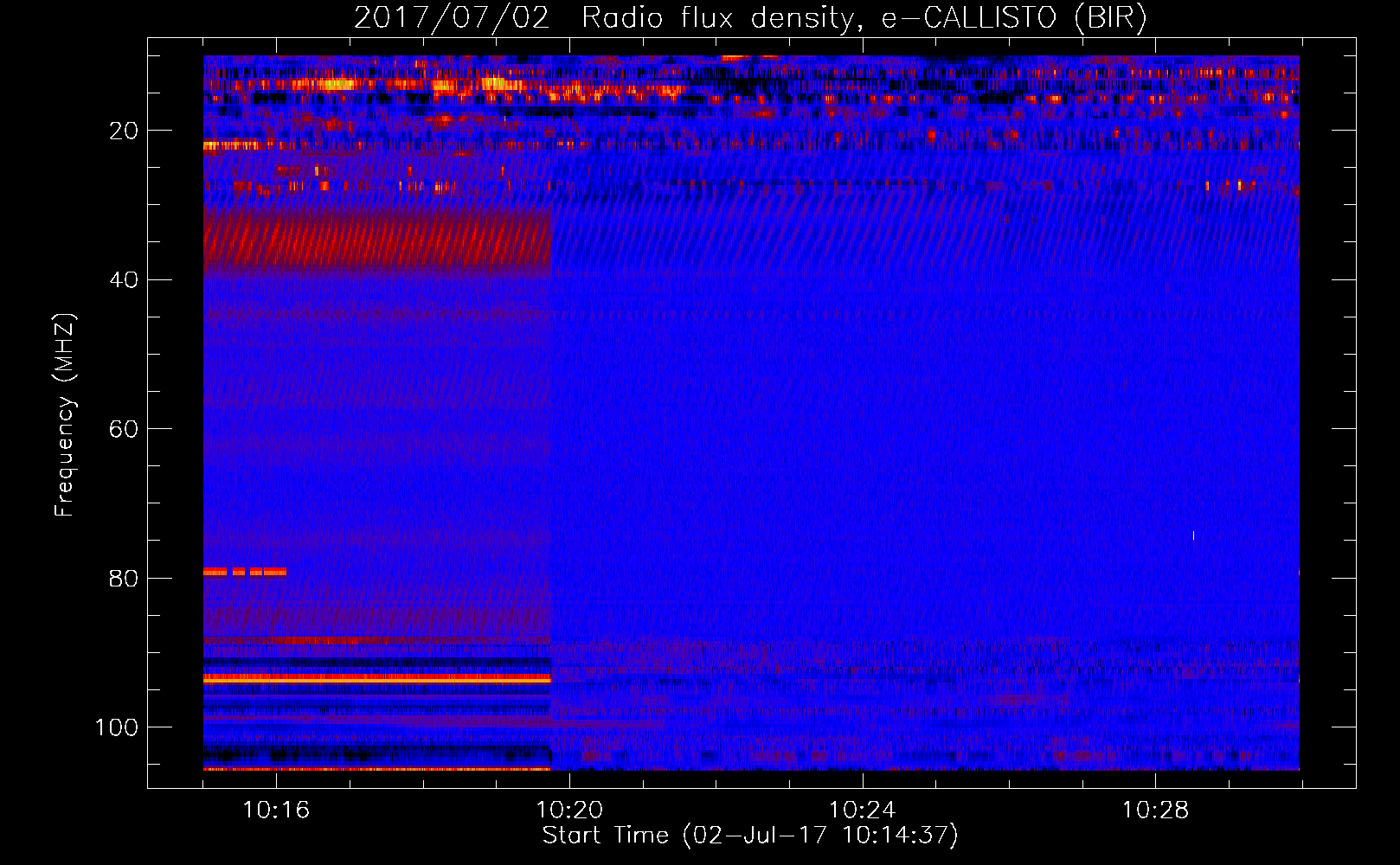This screenshot has width=1400, height=865.
Task: Click the 10:24 time tick label
Action: click(x=863, y=811)
